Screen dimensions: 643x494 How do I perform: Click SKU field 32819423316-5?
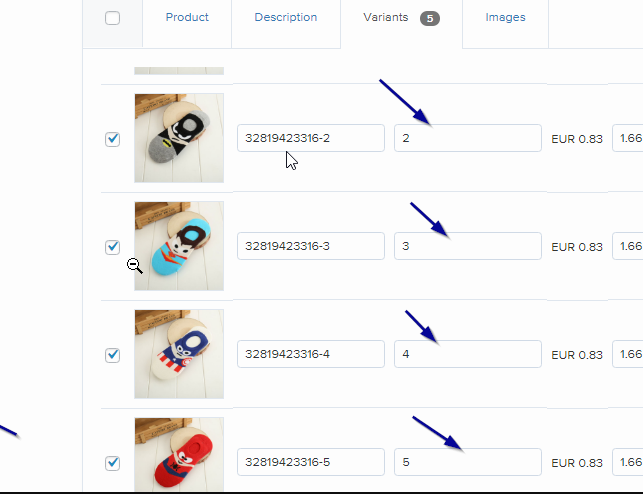[311, 462]
